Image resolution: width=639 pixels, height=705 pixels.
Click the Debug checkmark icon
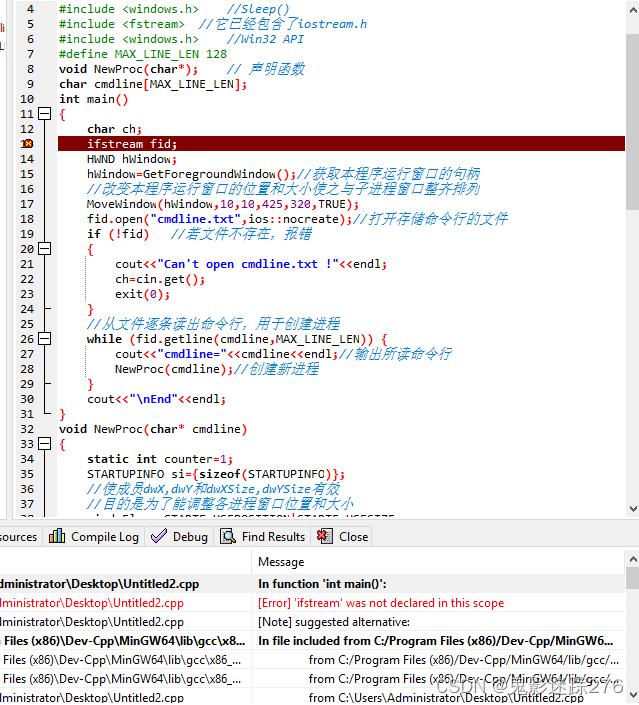tap(159, 536)
